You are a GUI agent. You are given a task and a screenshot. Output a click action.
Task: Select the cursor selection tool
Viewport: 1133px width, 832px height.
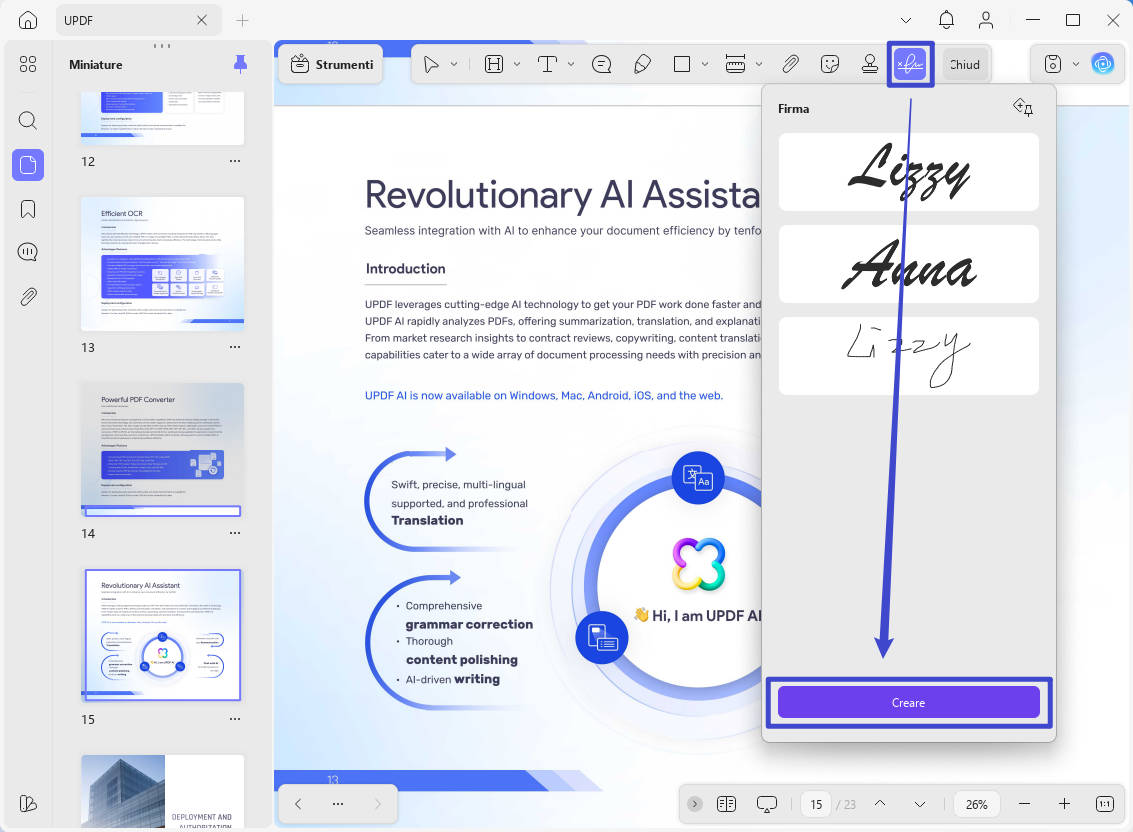(x=431, y=64)
